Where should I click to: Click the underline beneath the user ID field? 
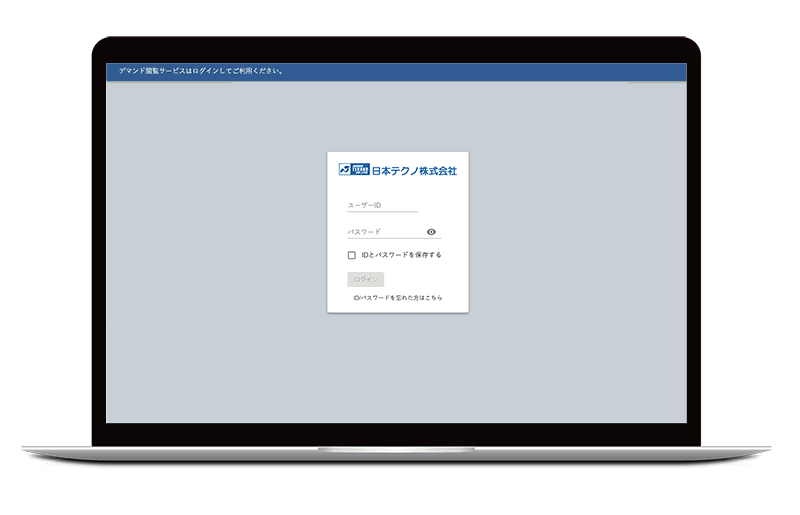click(x=382, y=212)
